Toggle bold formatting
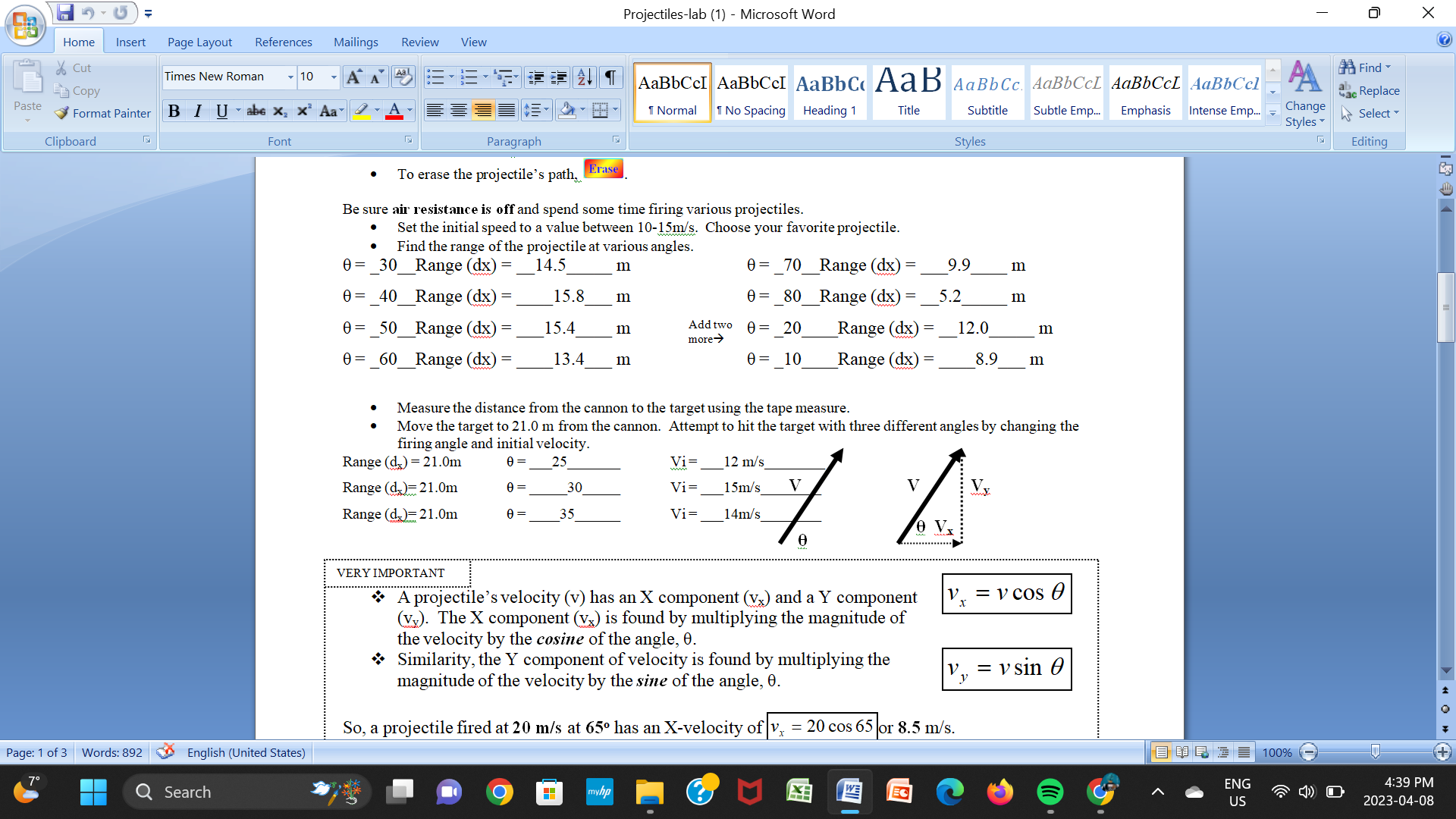This screenshot has height=819, width=1456. tap(174, 111)
